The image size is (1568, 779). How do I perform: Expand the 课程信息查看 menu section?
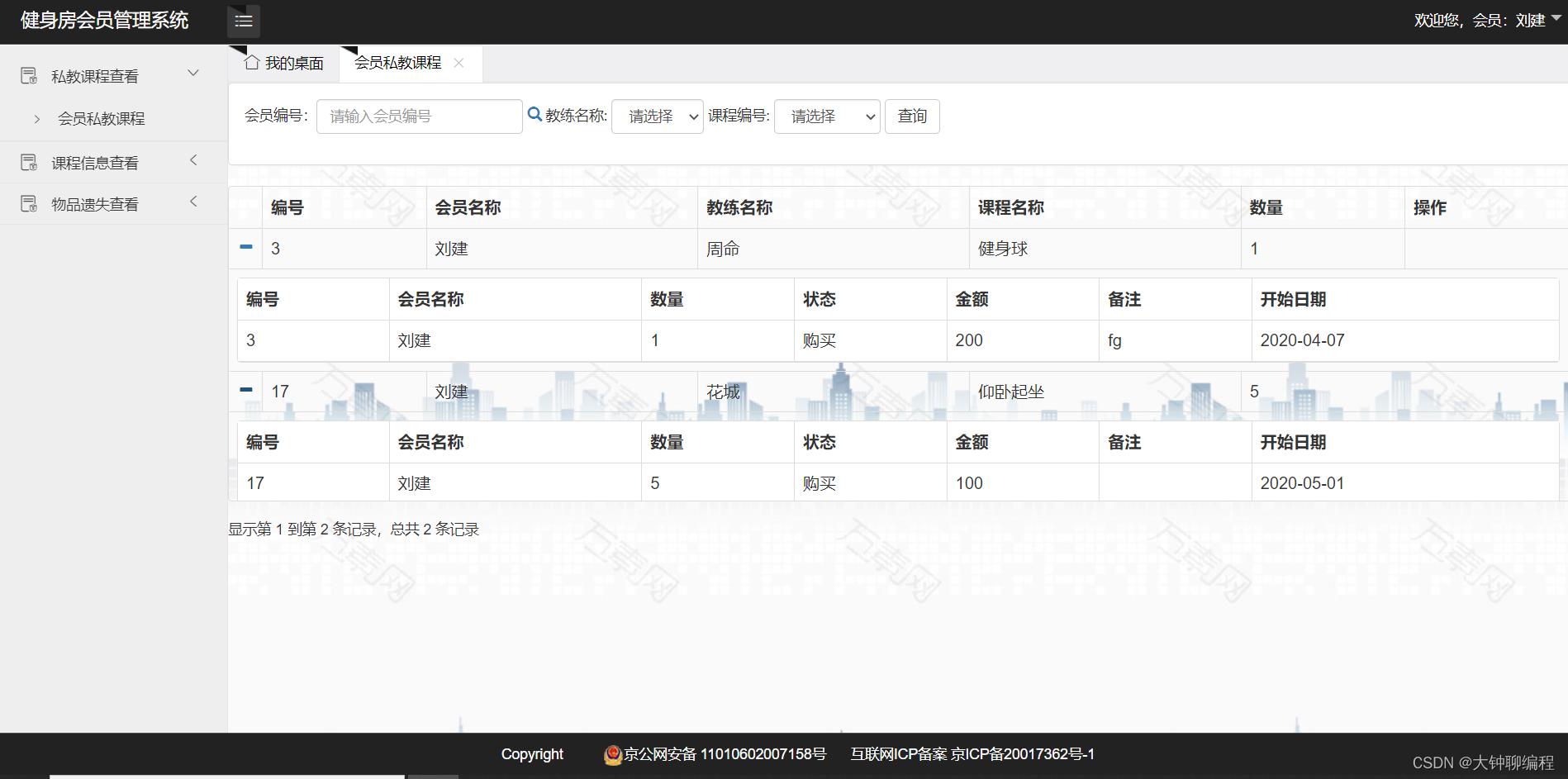193,160
